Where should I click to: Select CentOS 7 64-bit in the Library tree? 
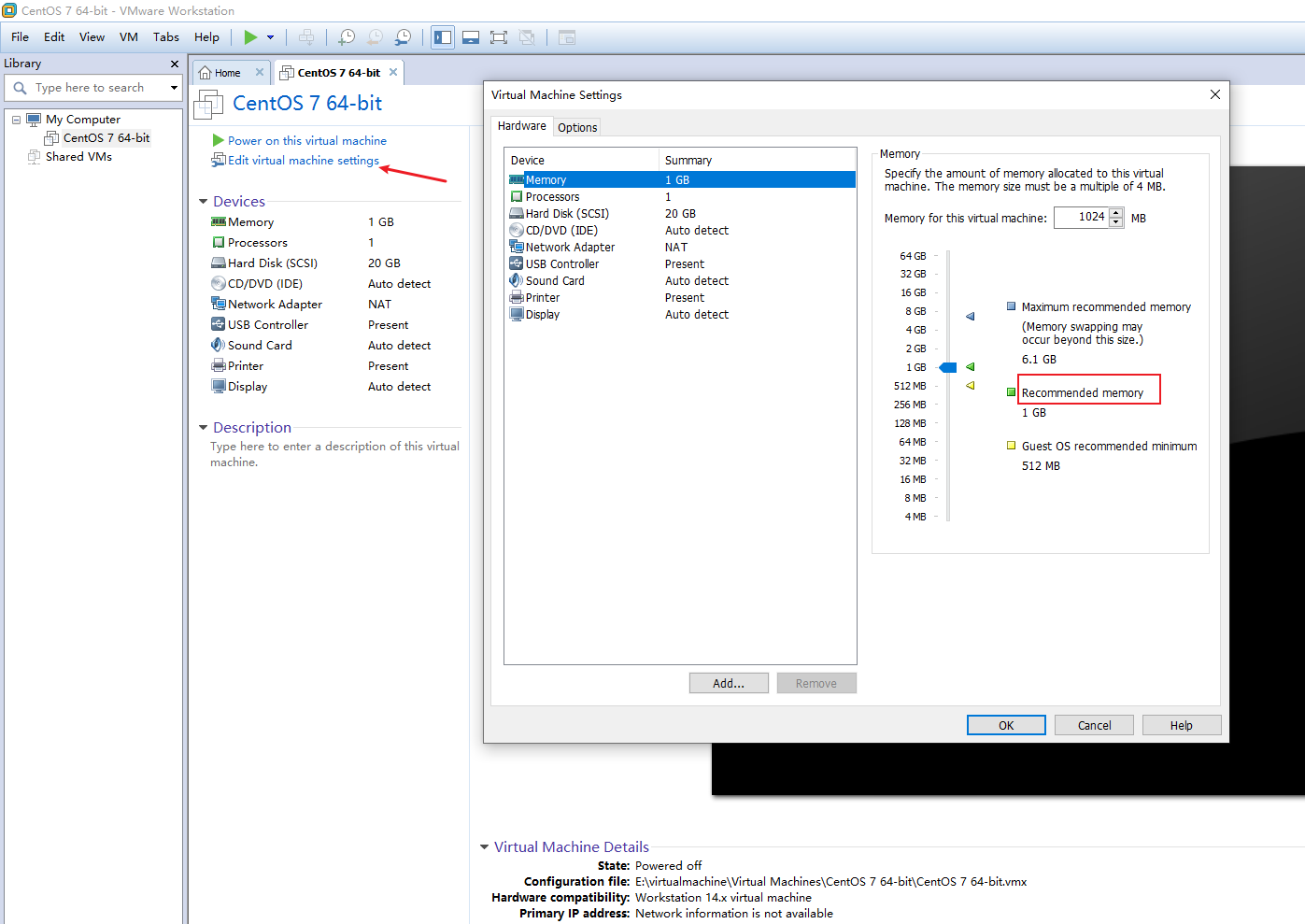[x=106, y=138]
